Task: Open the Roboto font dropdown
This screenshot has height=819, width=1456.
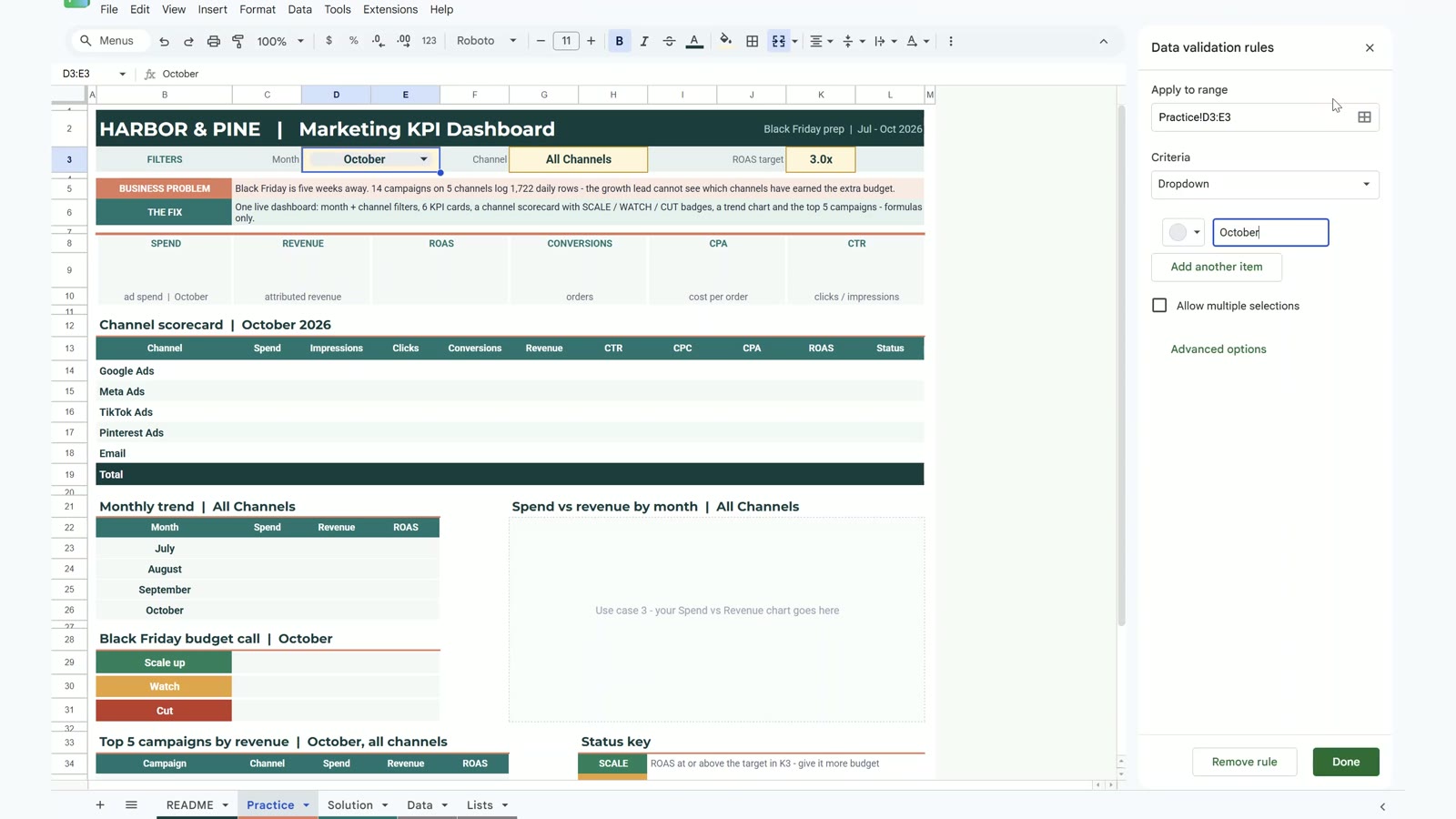Action: pos(487,41)
